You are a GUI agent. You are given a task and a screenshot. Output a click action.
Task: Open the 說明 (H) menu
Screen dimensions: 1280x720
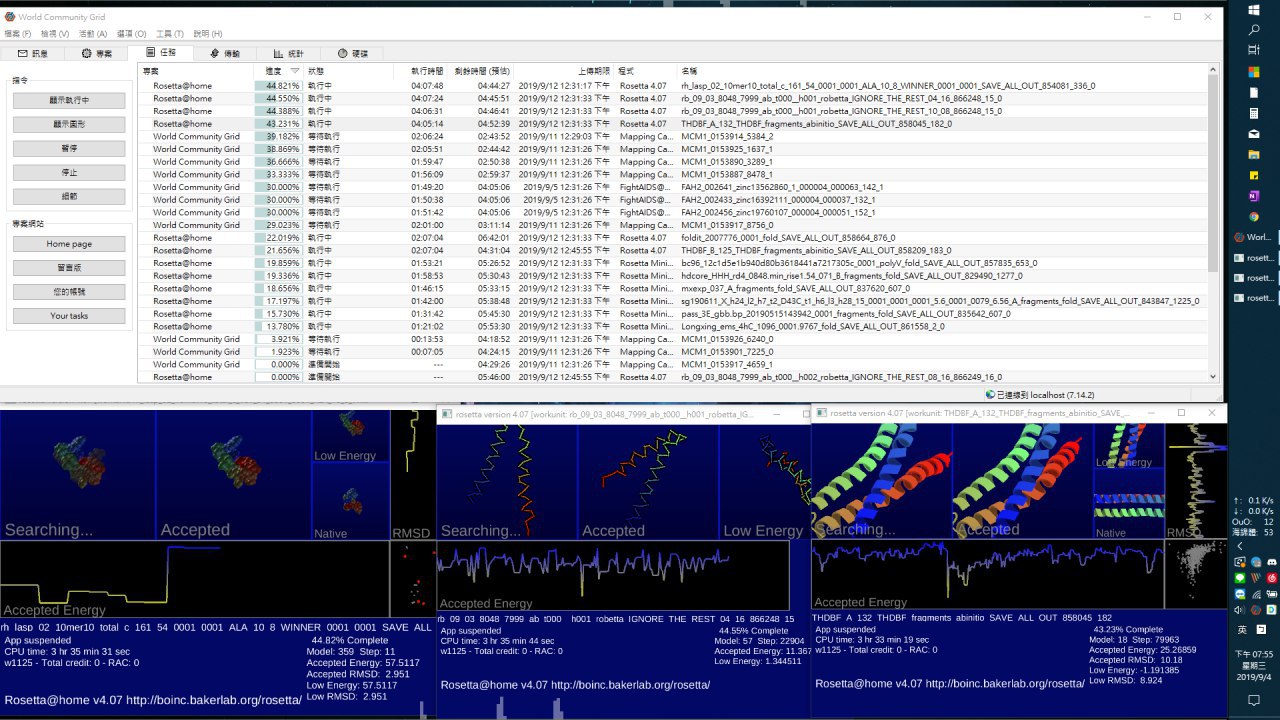pos(207,34)
